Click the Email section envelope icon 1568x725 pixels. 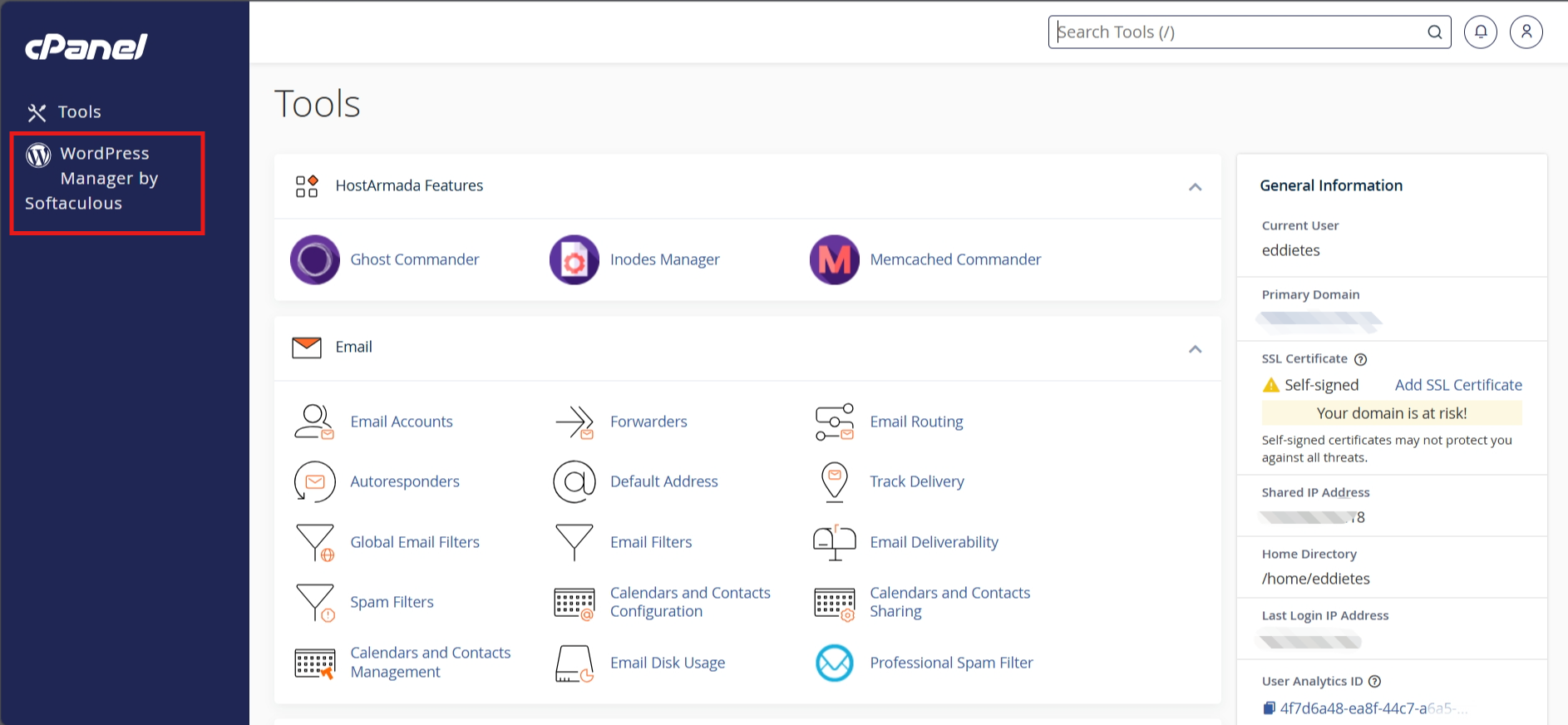(307, 348)
